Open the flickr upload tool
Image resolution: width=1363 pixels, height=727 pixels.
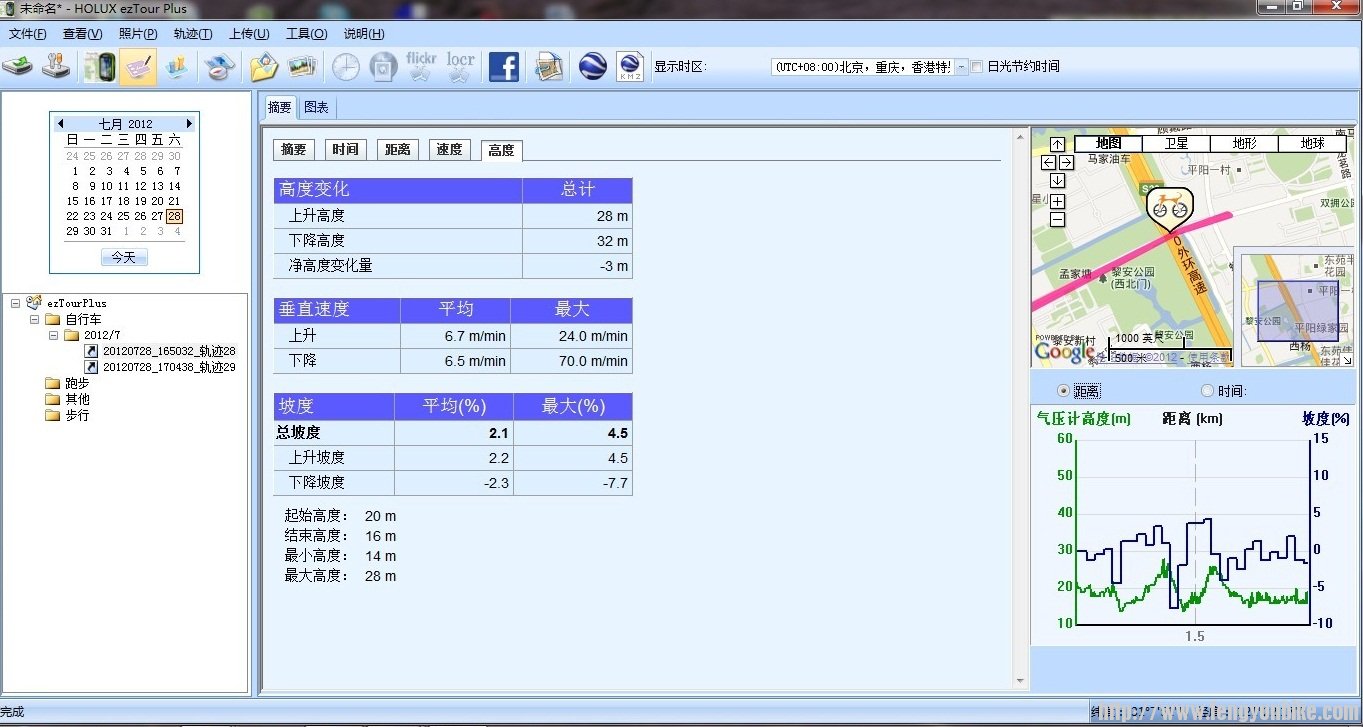pos(420,66)
